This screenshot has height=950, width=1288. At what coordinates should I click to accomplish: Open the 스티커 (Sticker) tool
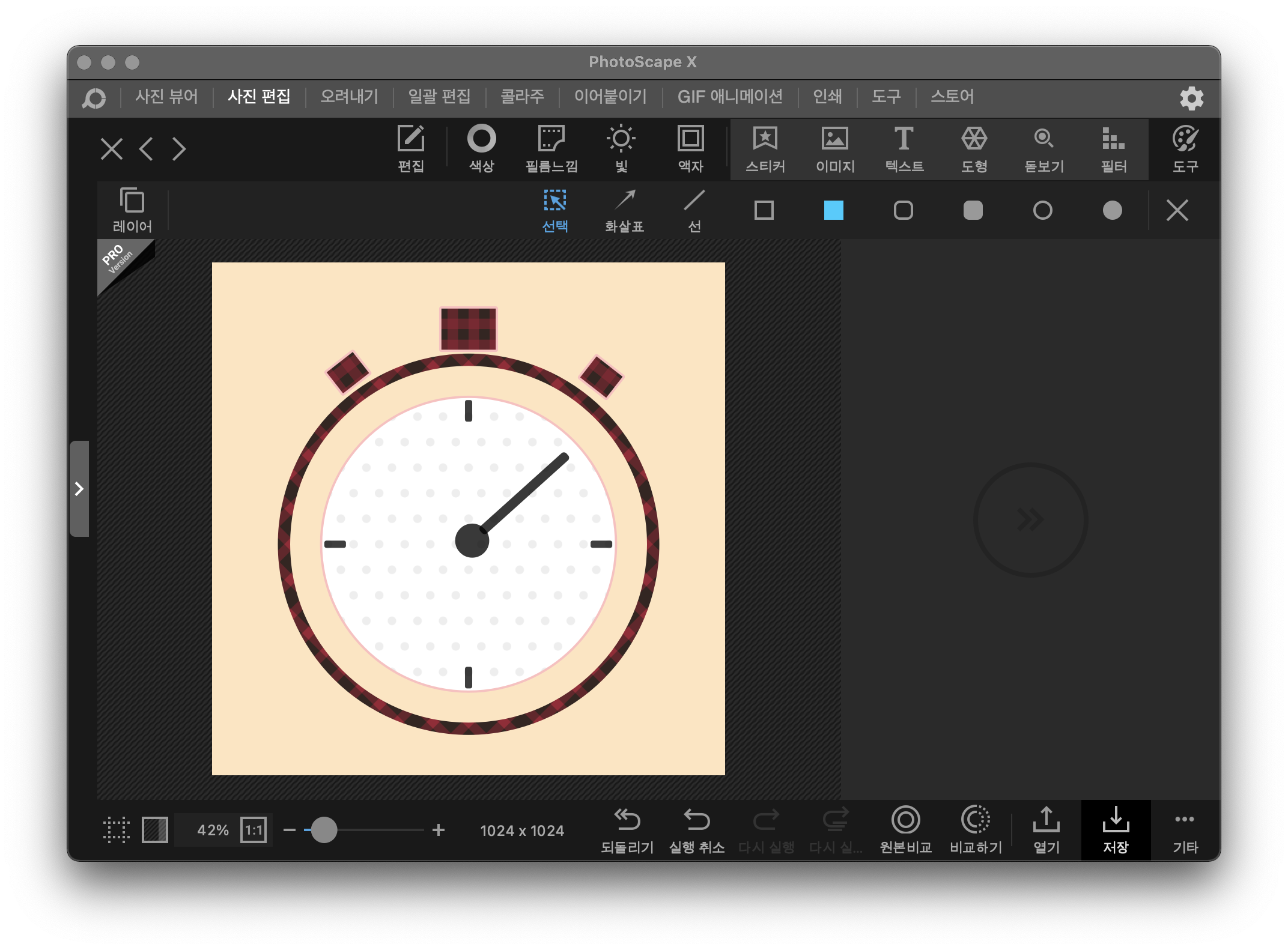[x=765, y=149]
